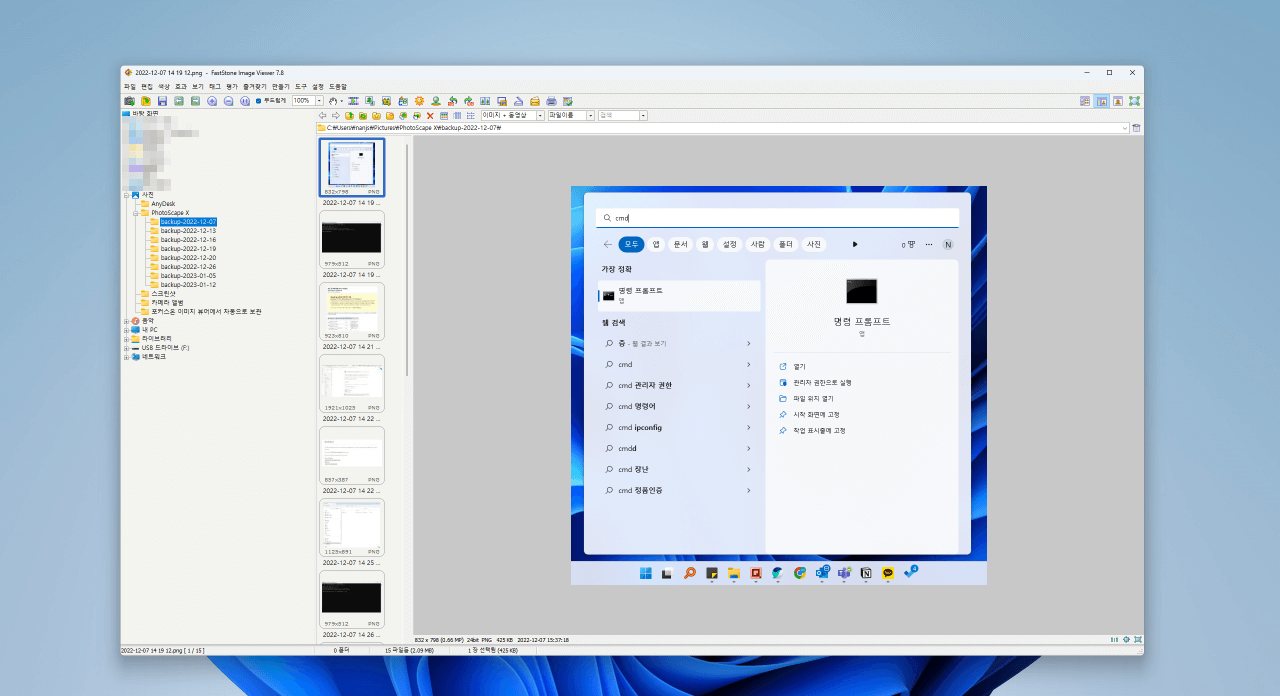Open the 효과 menu
The height and width of the screenshot is (696, 1280).
tap(181, 87)
